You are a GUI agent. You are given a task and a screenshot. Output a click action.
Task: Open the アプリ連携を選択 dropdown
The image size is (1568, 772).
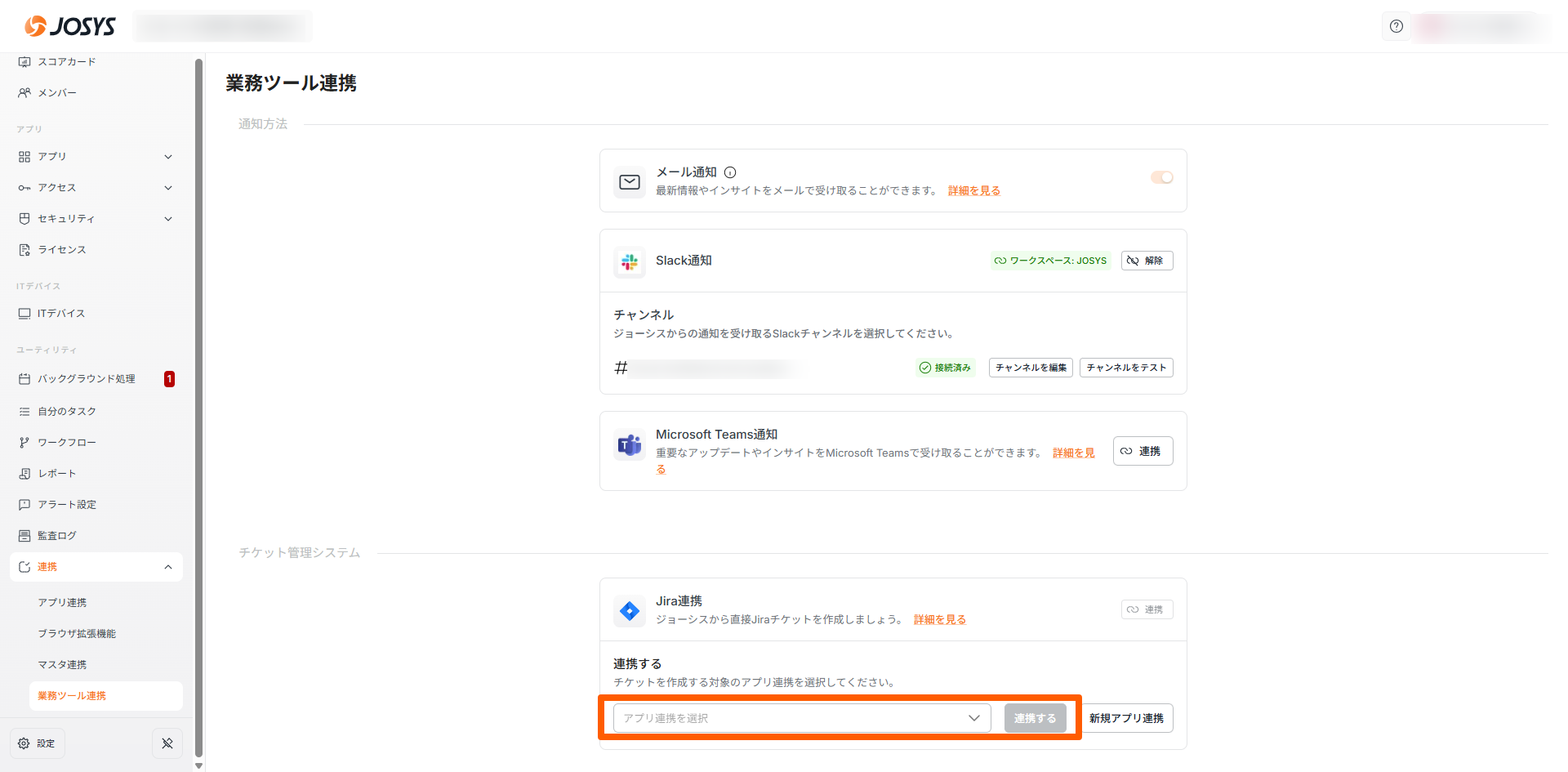click(x=801, y=718)
